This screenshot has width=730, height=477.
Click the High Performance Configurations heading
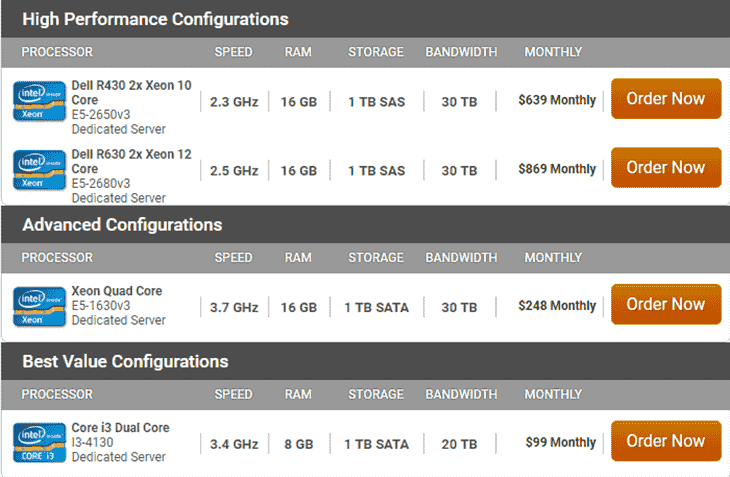point(155,19)
